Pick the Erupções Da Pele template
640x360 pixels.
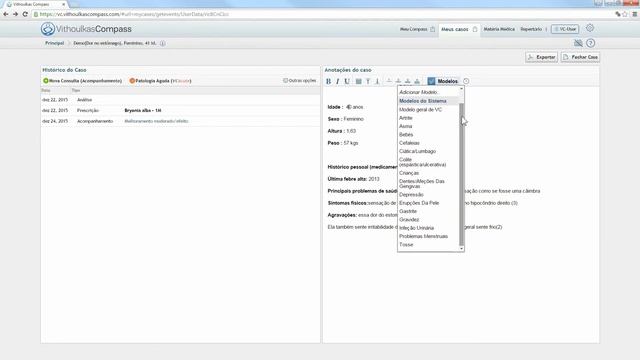419,203
